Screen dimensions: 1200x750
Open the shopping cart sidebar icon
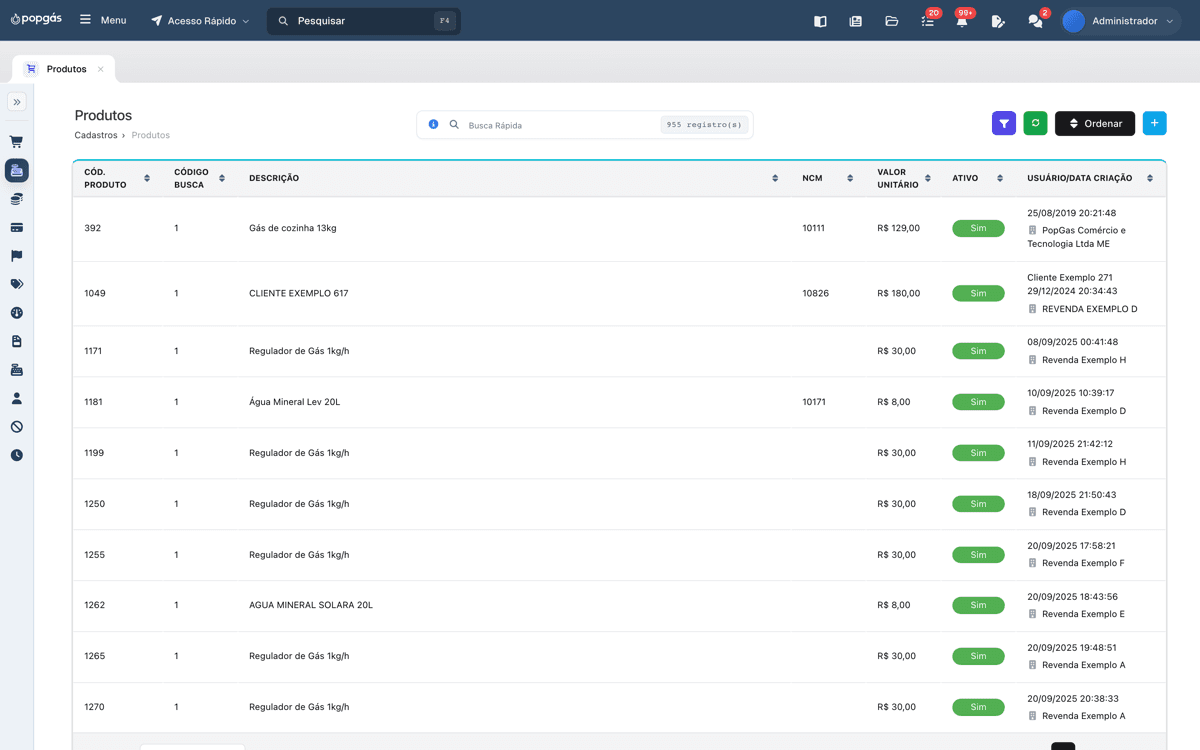click(16, 142)
